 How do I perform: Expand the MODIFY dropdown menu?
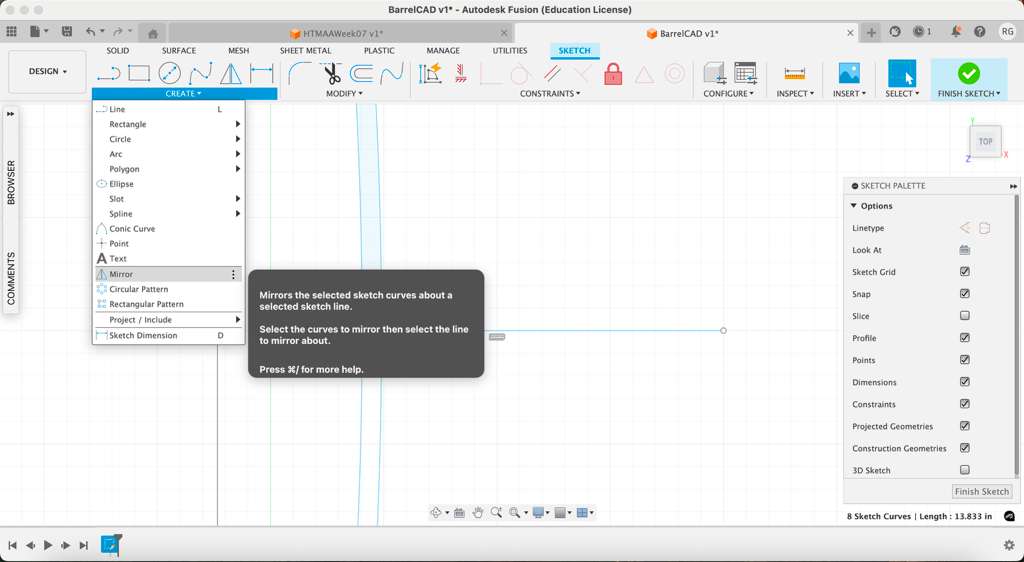tap(344, 94)
